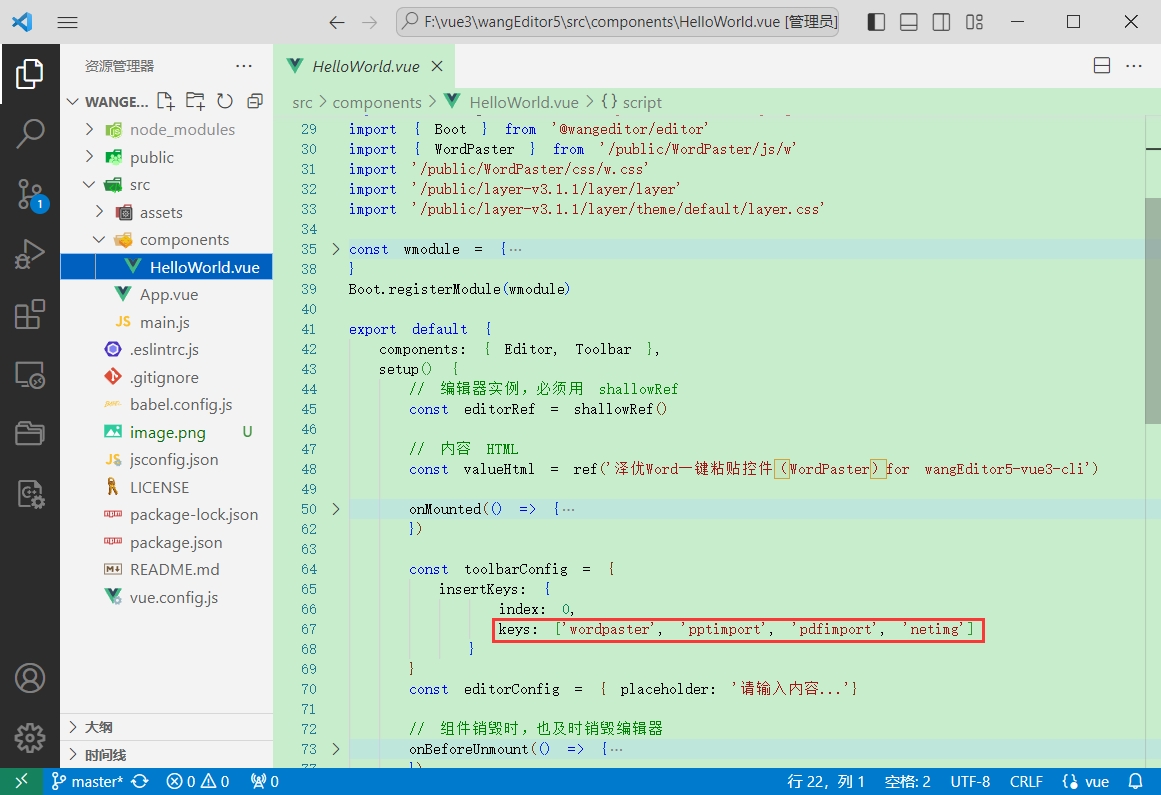
Task: Click the master branch in status bar
Action: [88, 781]
